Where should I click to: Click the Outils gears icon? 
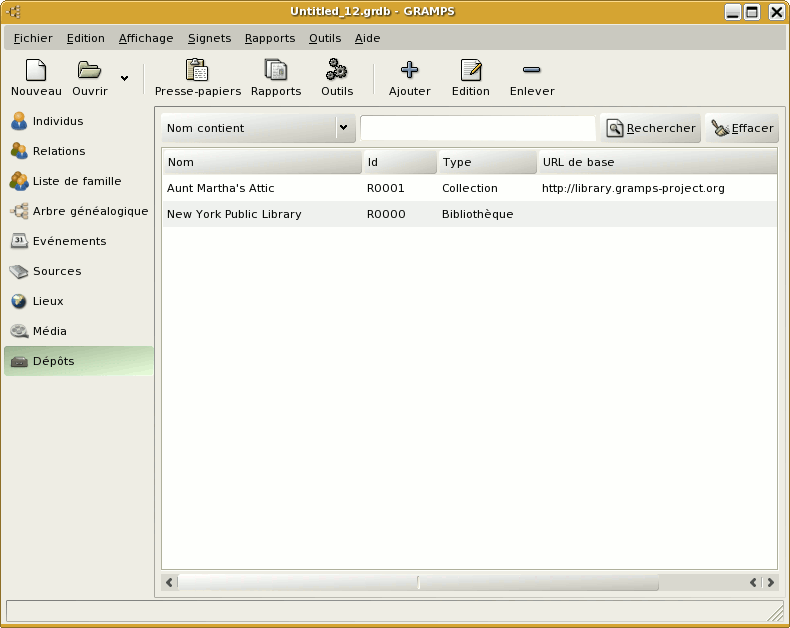(337, 71)
